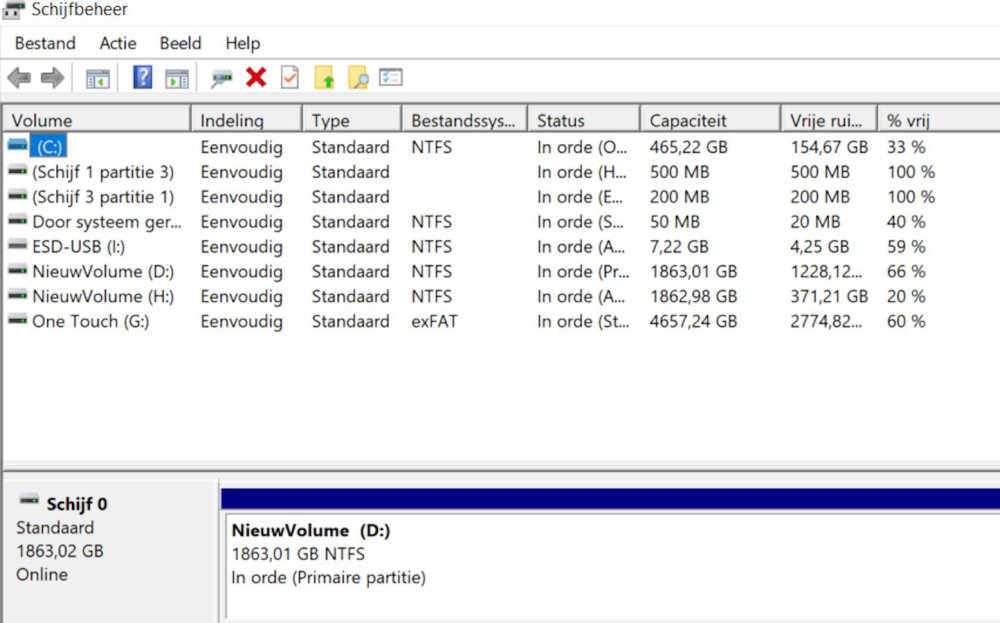Click the yellow folder with green arrow icon
This screenshot has height=623, width=1000.
pyautogui.click(x=324, y=78)
